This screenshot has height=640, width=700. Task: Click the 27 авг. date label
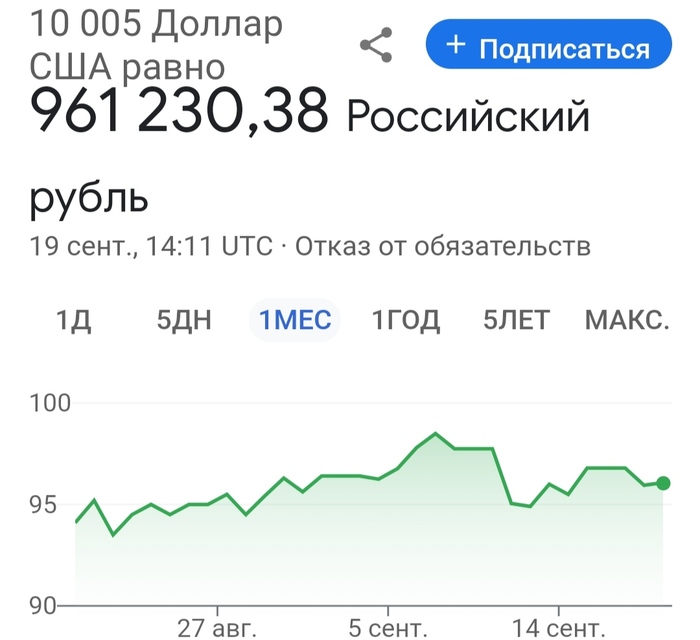(218, 628)
